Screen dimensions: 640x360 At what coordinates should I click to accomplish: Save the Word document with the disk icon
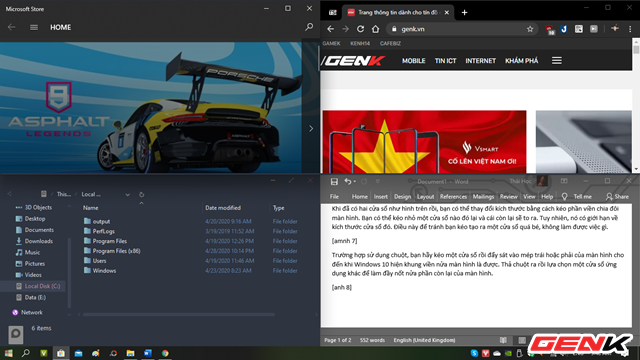334,181
